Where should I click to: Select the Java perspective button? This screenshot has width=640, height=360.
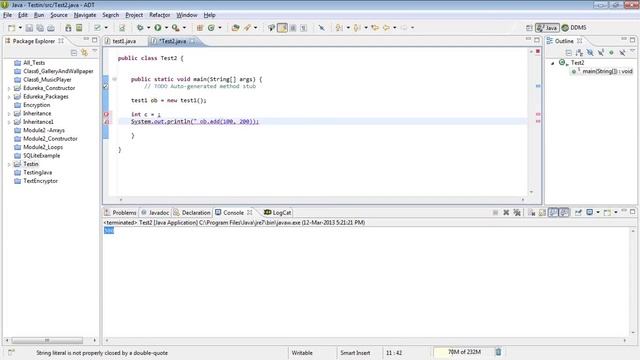click(x=547, y=28)
